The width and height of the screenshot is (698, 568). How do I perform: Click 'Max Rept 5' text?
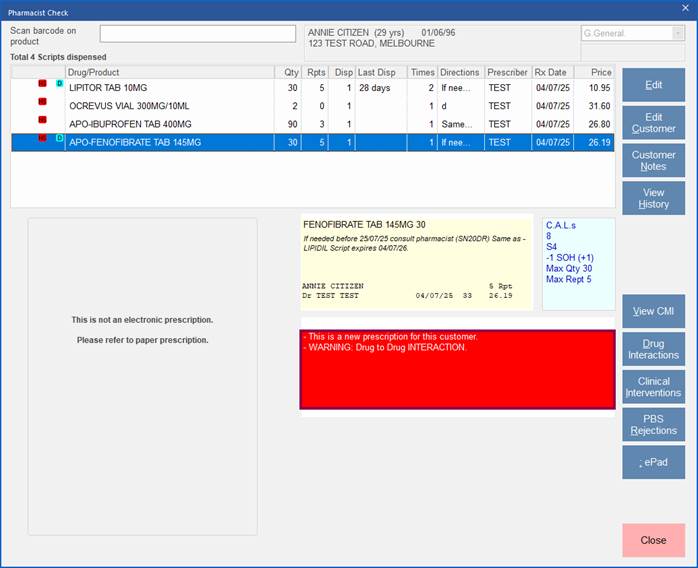point(568,279)
